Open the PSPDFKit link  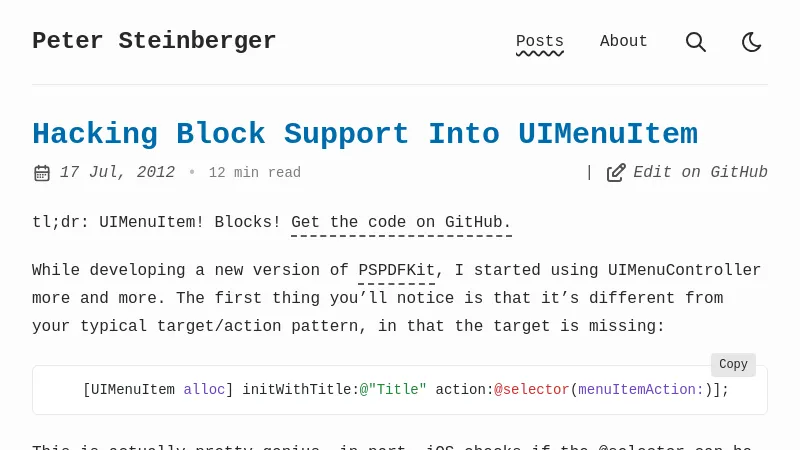(x=396, y=270)
